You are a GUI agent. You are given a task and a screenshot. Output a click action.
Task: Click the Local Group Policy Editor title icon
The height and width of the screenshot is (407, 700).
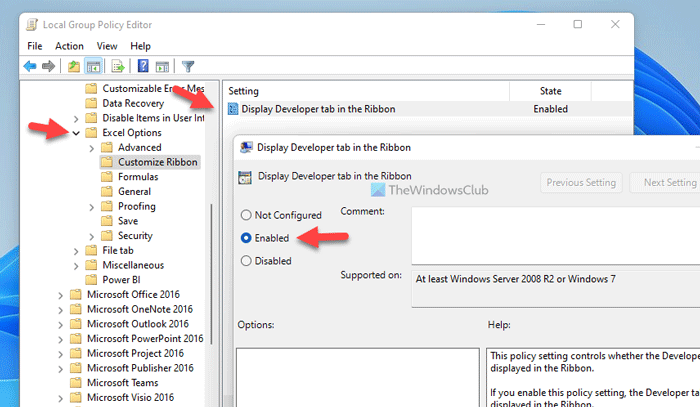[32, 25]
